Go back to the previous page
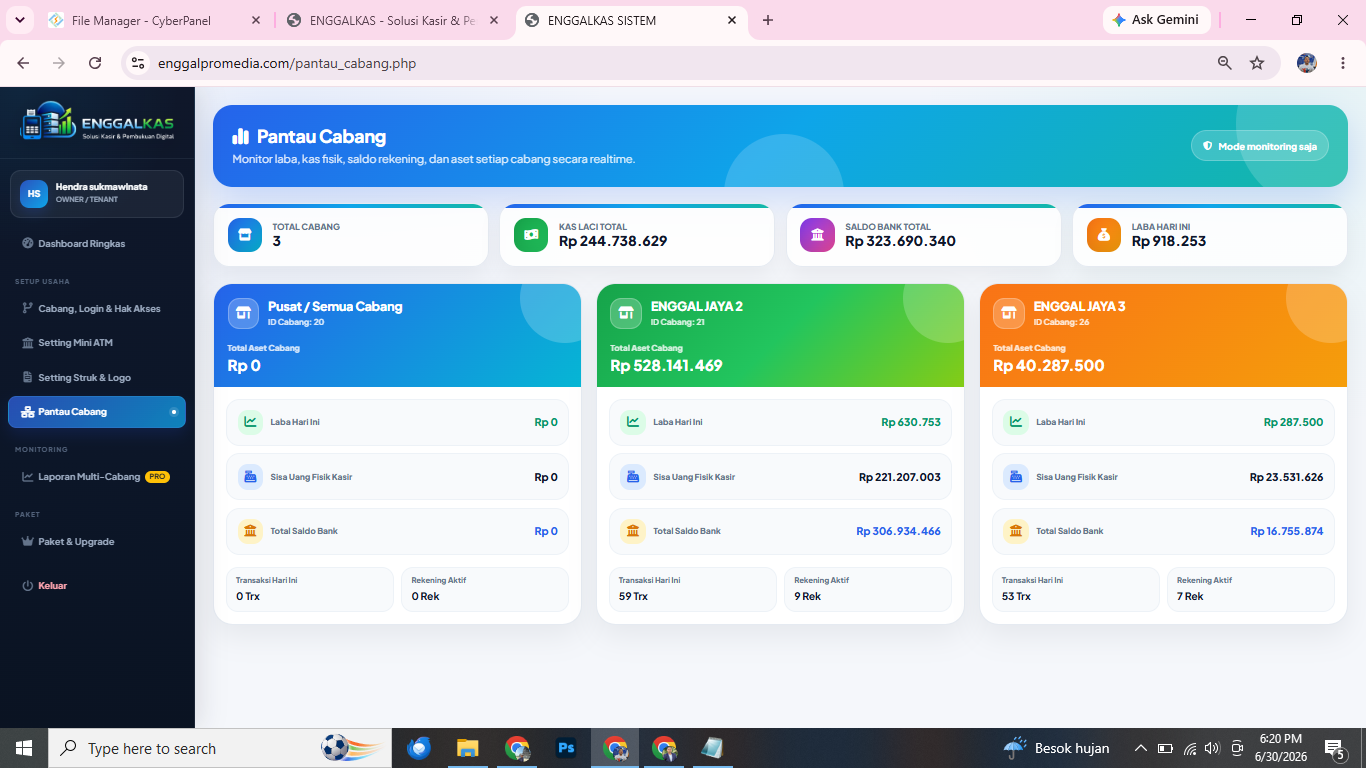 23,63
